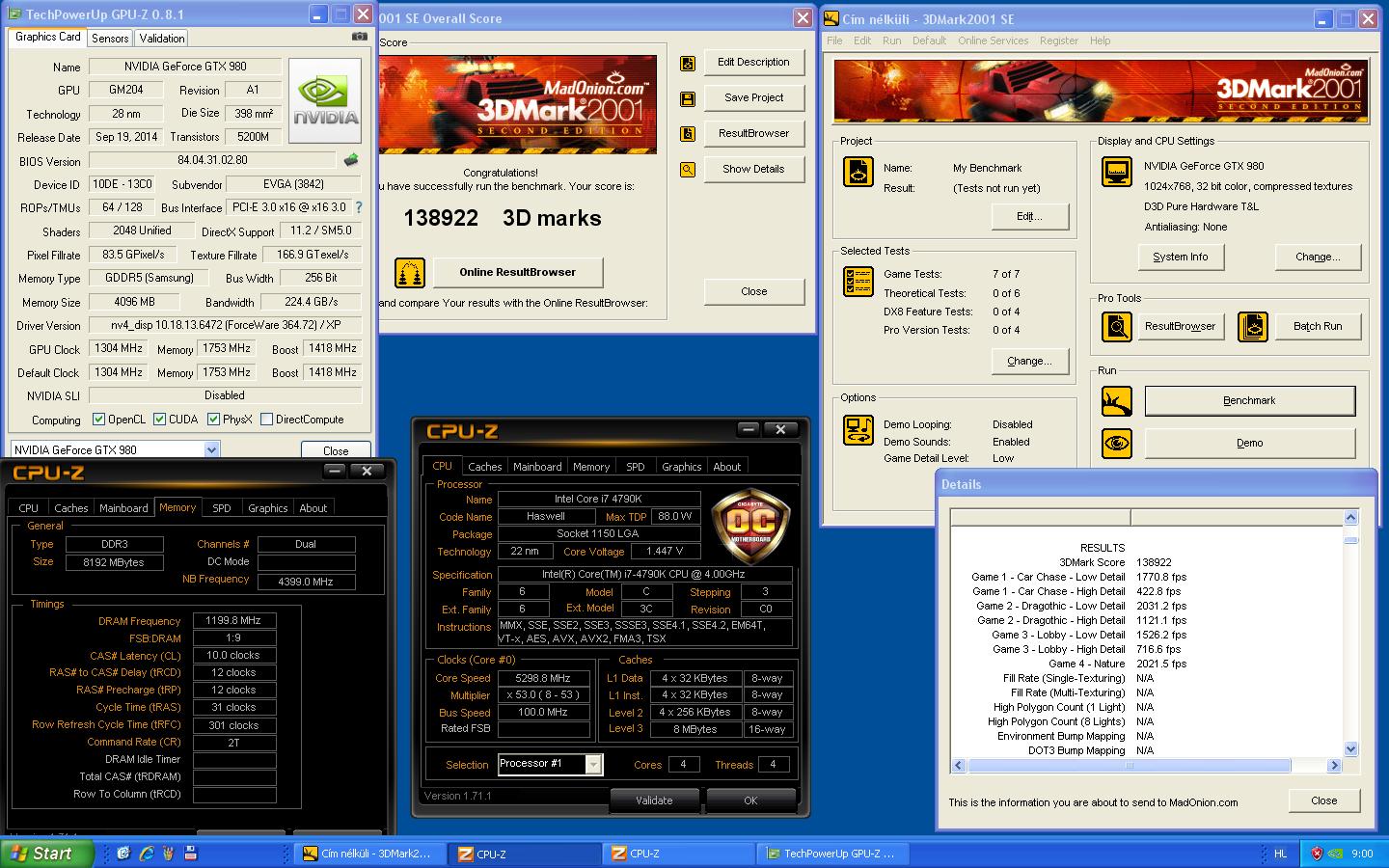Click the Edit Description button

753,63
